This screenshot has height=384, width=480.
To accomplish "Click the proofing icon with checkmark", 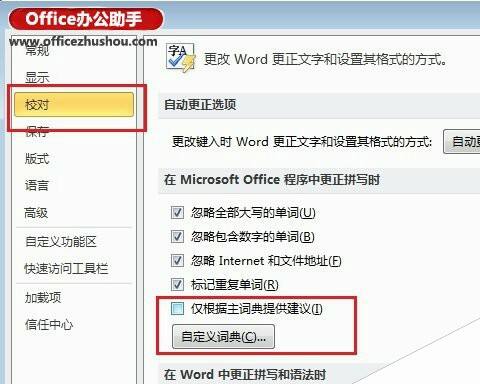I will click(x=180, y=58).
